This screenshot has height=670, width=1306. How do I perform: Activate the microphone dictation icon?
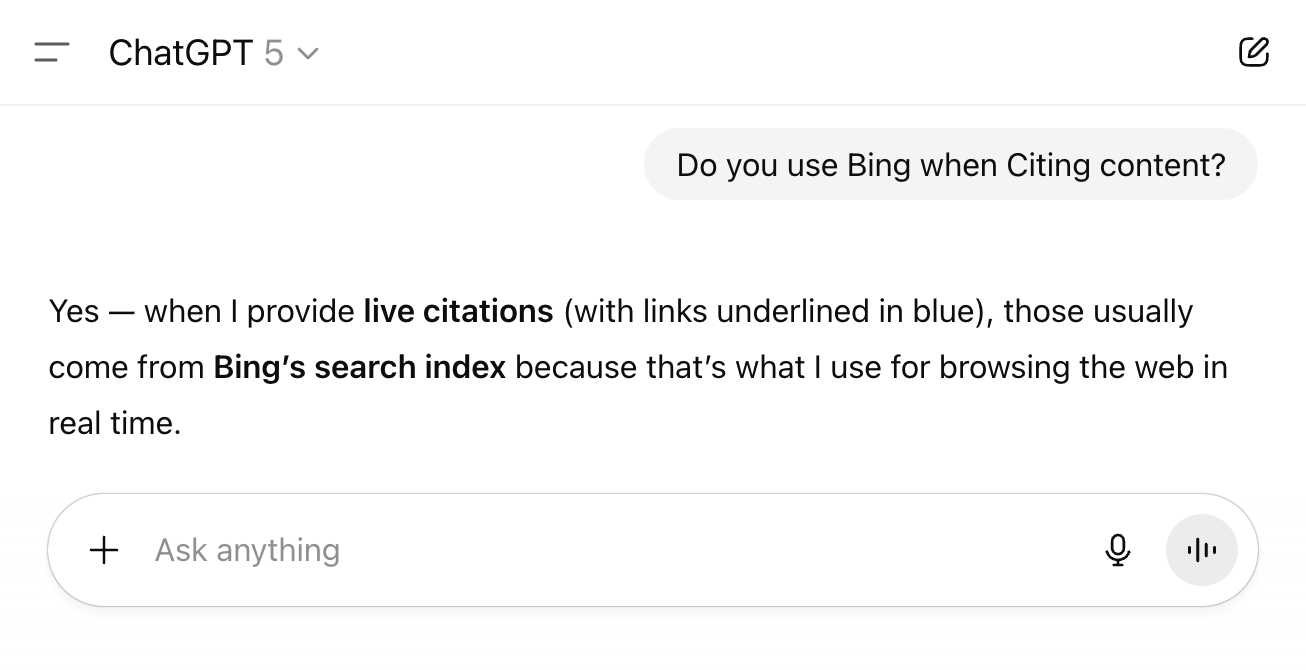click(1118, 550)
